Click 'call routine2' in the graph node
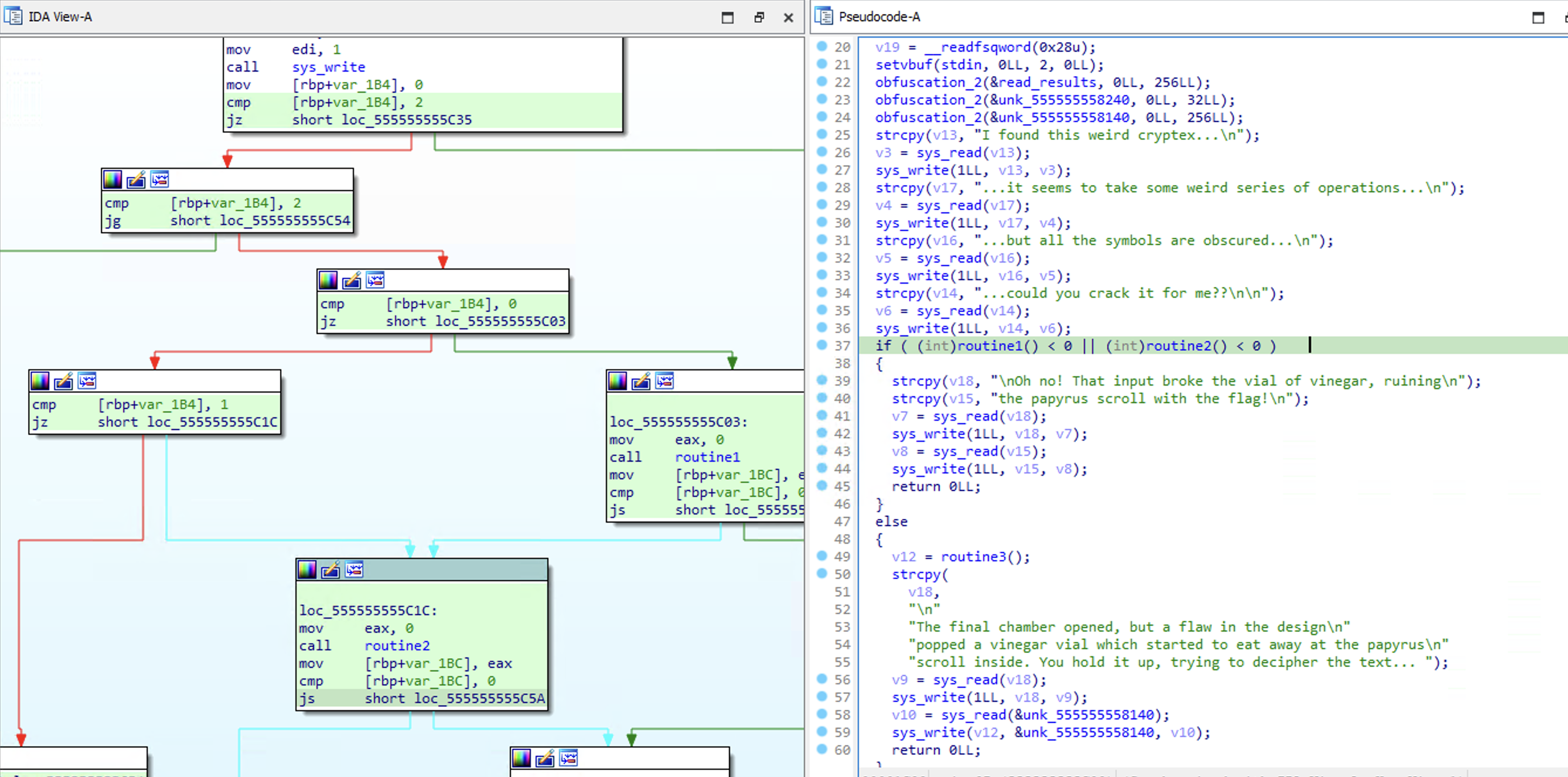Screen dimensions: 1568x777 364,646
